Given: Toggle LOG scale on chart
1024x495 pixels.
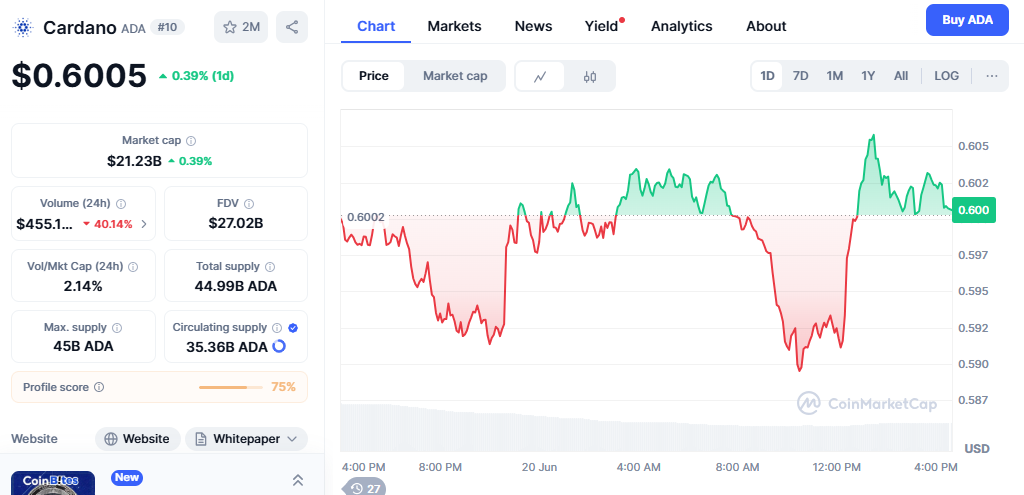Looking at the screenshot, I should [x=946, y=76].
